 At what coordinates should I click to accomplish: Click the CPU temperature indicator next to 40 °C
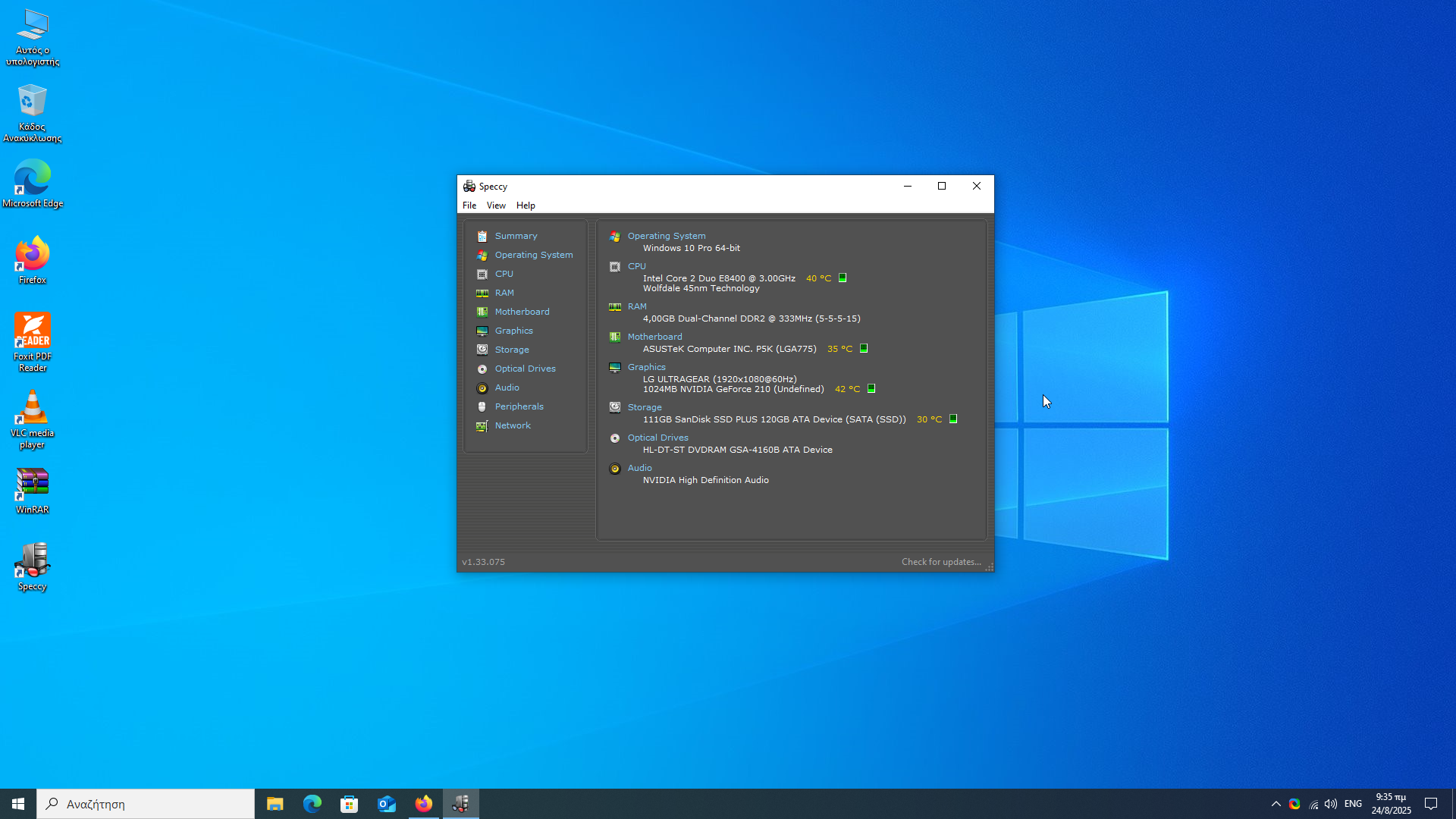pyautogui.click(x=843, y=278)
